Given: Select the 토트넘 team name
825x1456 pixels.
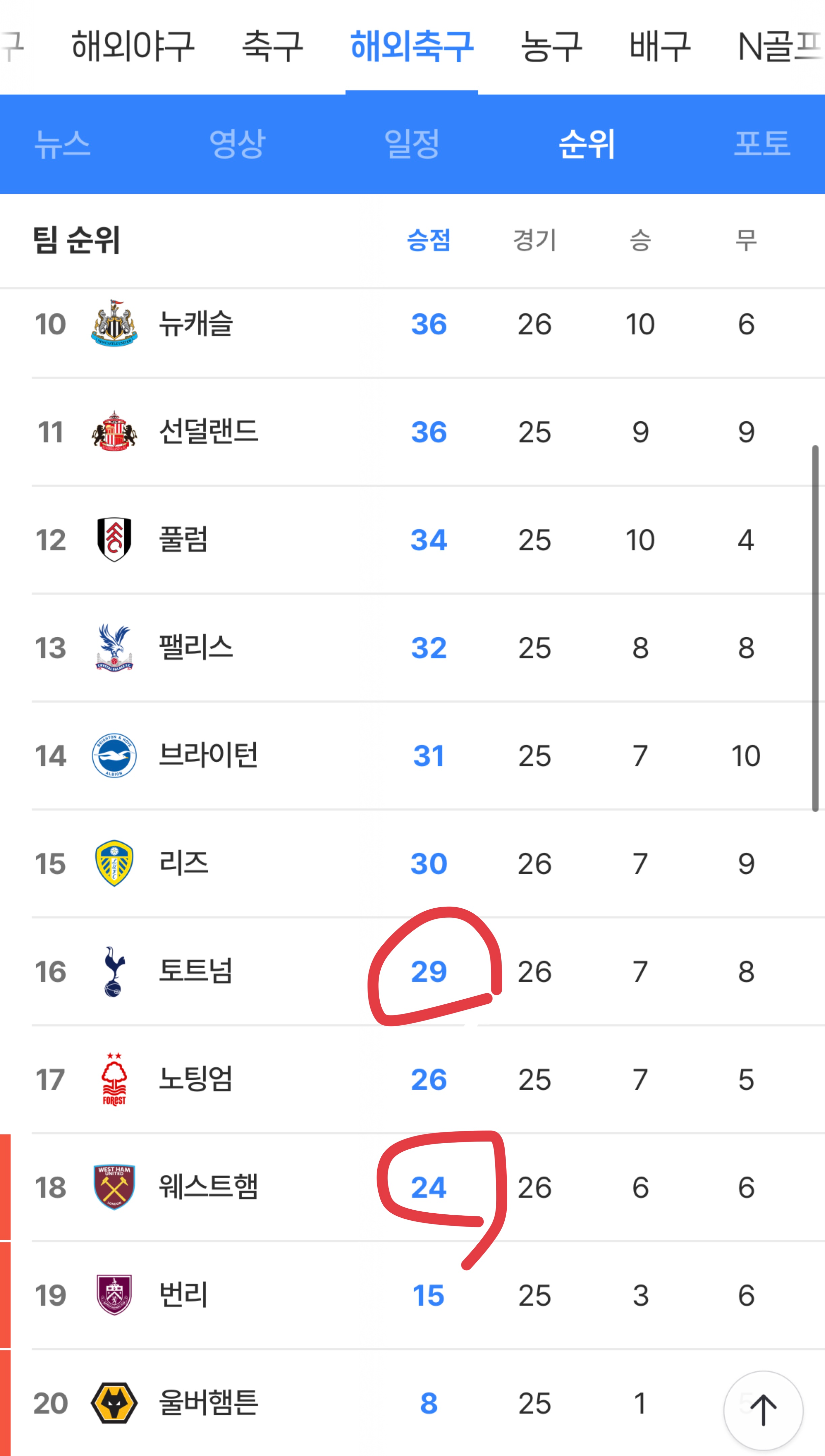Looking at the screenshot, I should click(195, 971).
